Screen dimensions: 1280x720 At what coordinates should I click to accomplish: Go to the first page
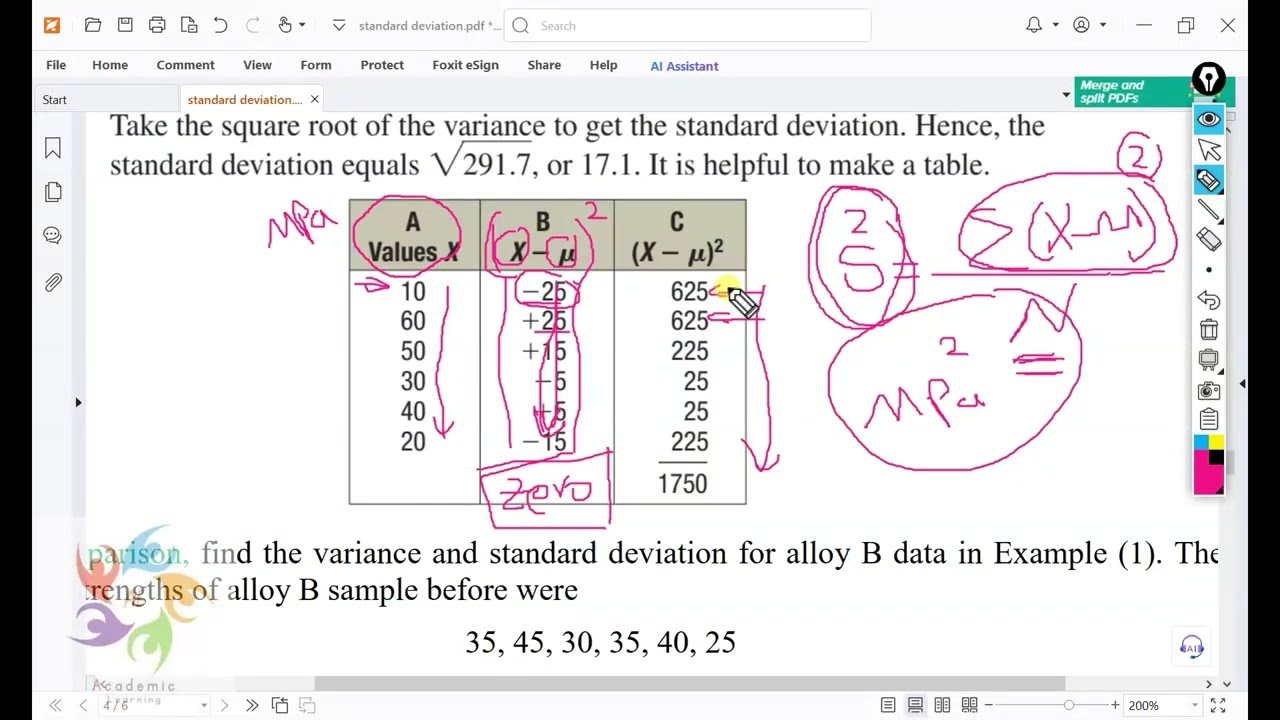pos(56,705)
